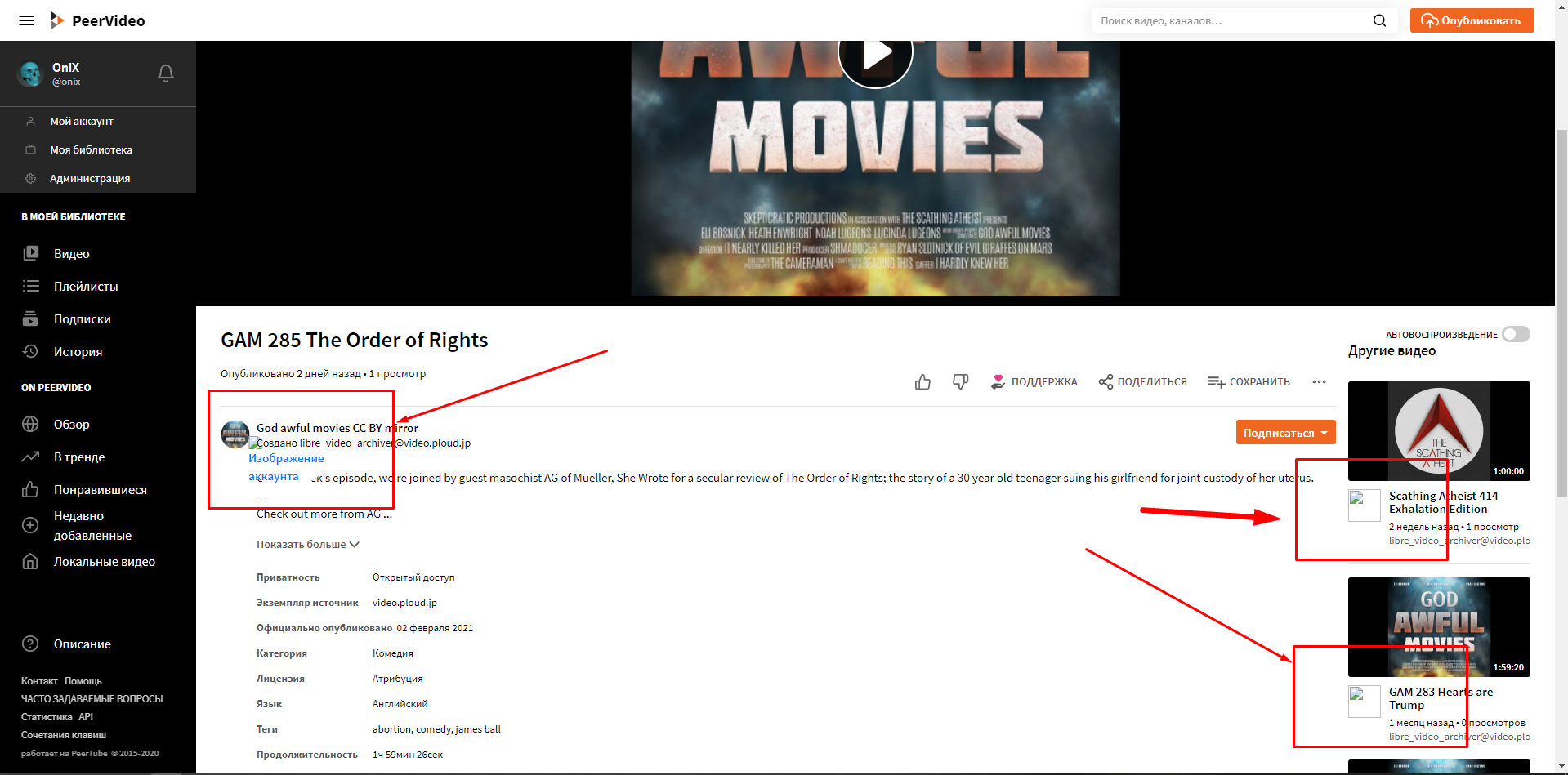Image resolution: width=1568 pixels, height=775 pixels.
Task: Select the Плейлисты icon in sidebar
Action: click(30, 286)
